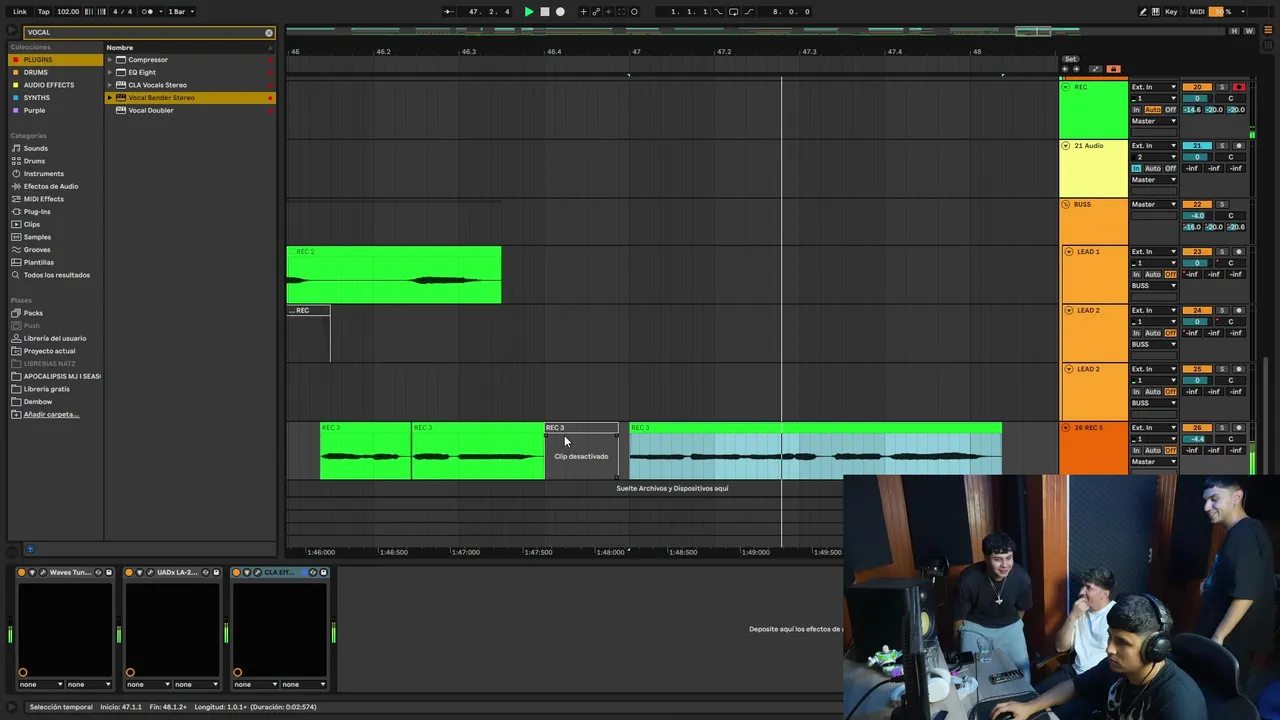Toggle the Follow playback icon

tap(449, 12)
